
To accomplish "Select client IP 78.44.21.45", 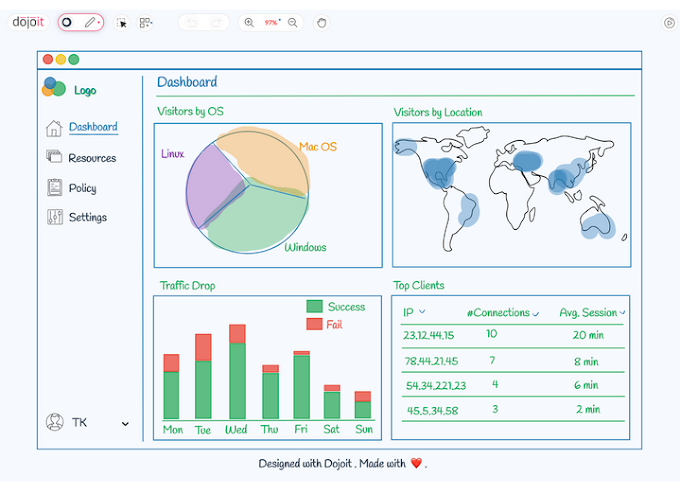I will pyautogui.click(x=431, y=361).
